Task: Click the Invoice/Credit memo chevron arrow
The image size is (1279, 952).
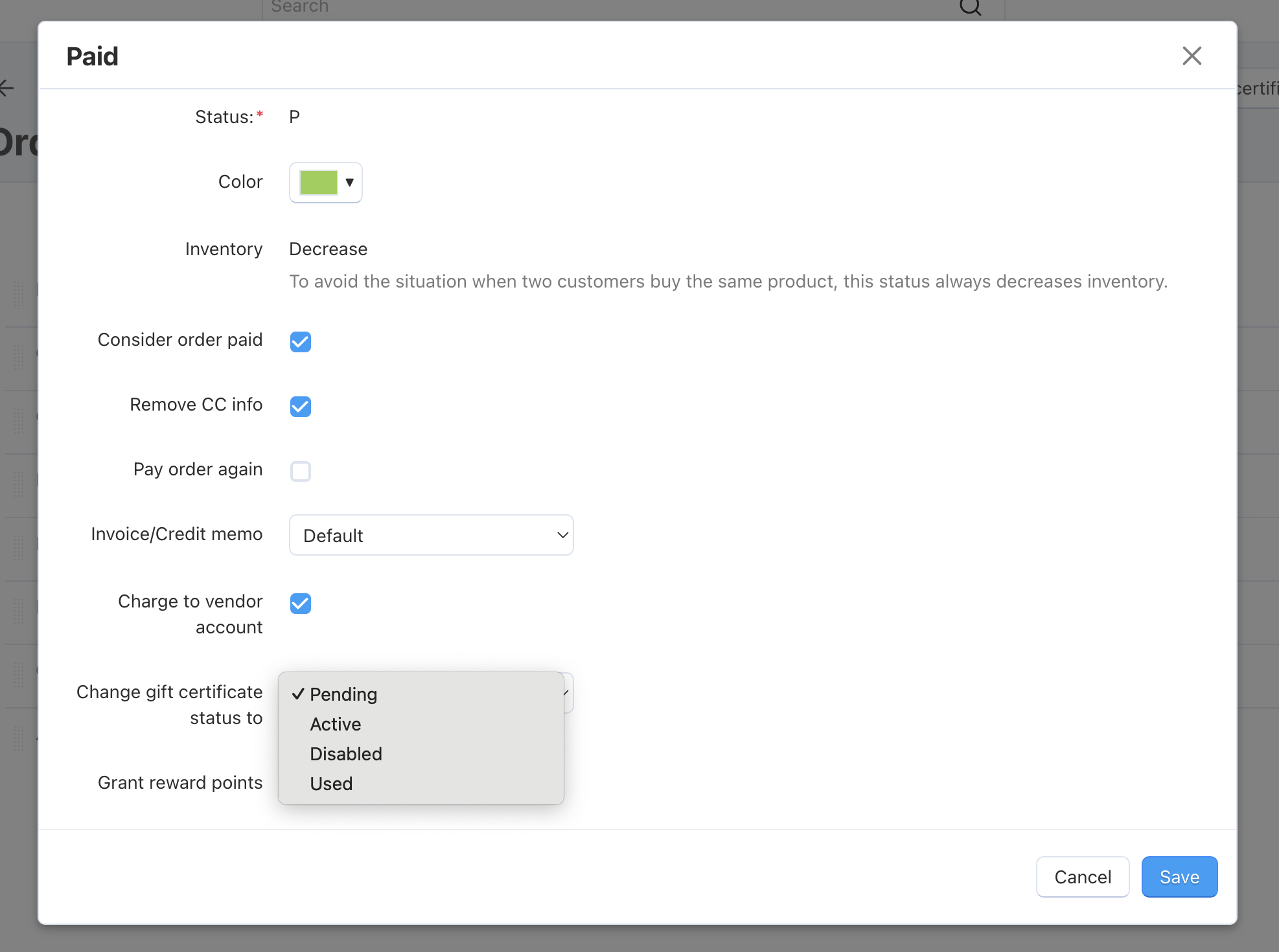Action: [562, 535]
